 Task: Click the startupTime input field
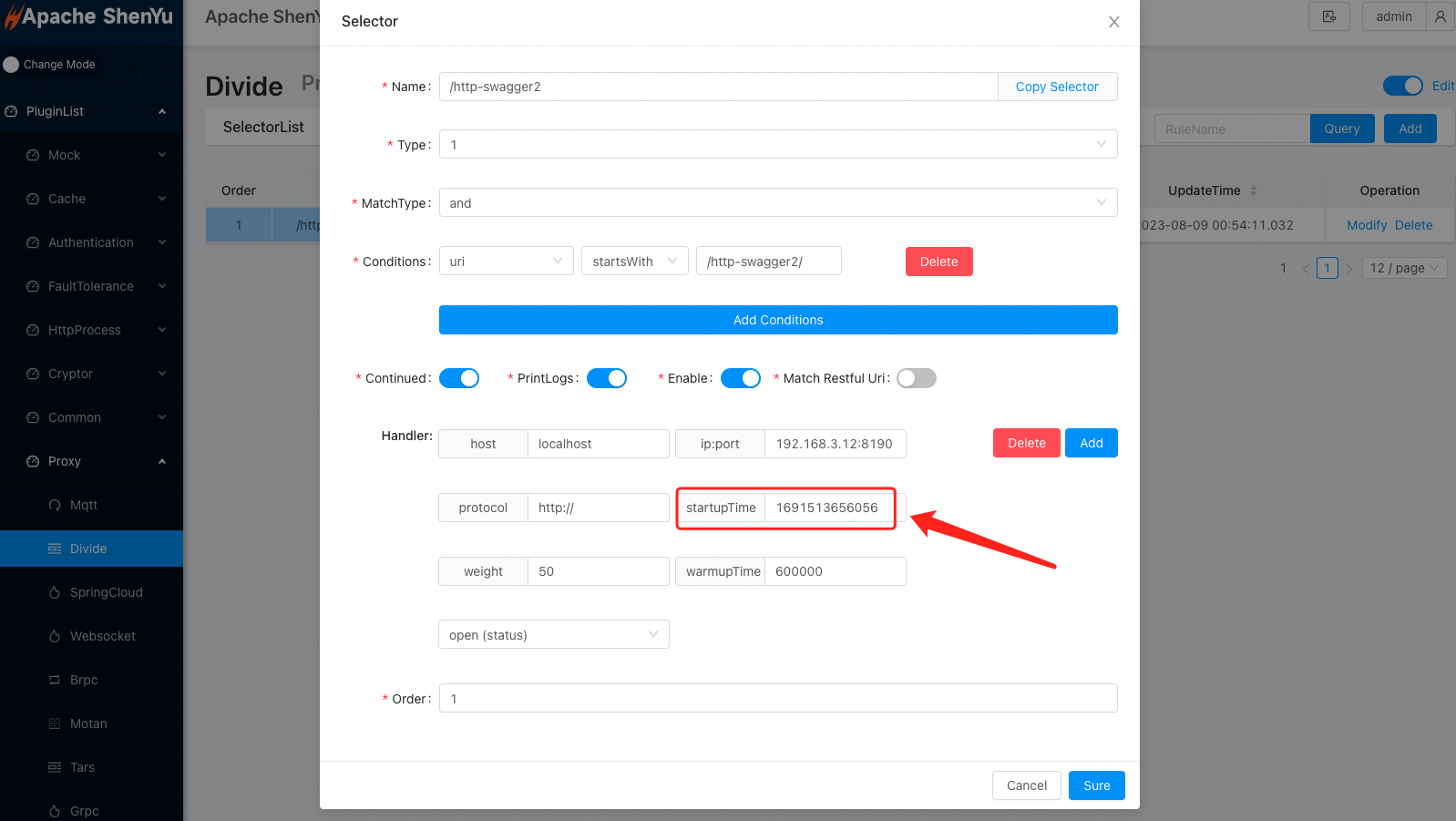[829, 508]
